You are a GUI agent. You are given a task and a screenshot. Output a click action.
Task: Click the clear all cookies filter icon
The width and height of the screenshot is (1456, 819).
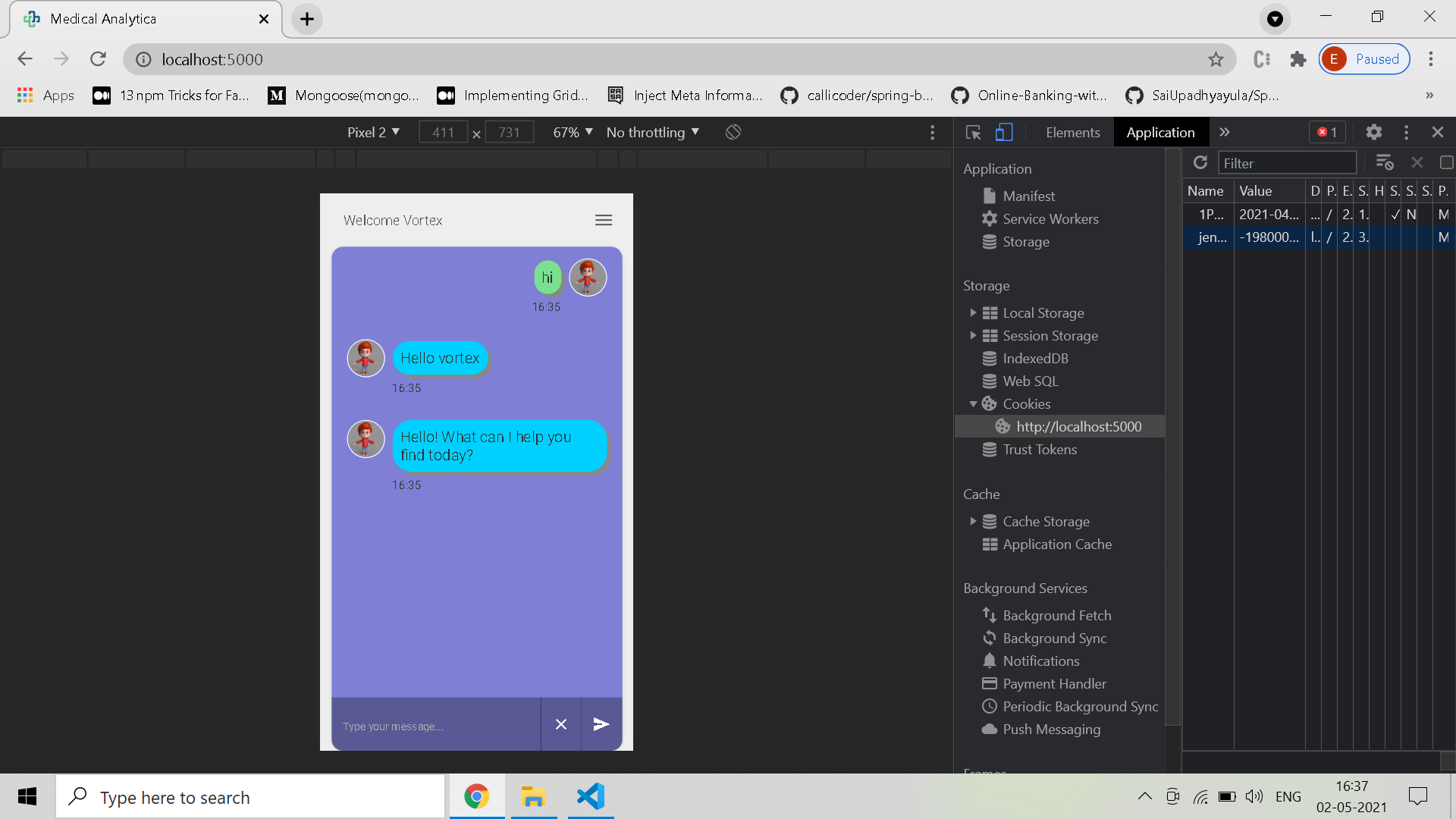coord(1385,162)
